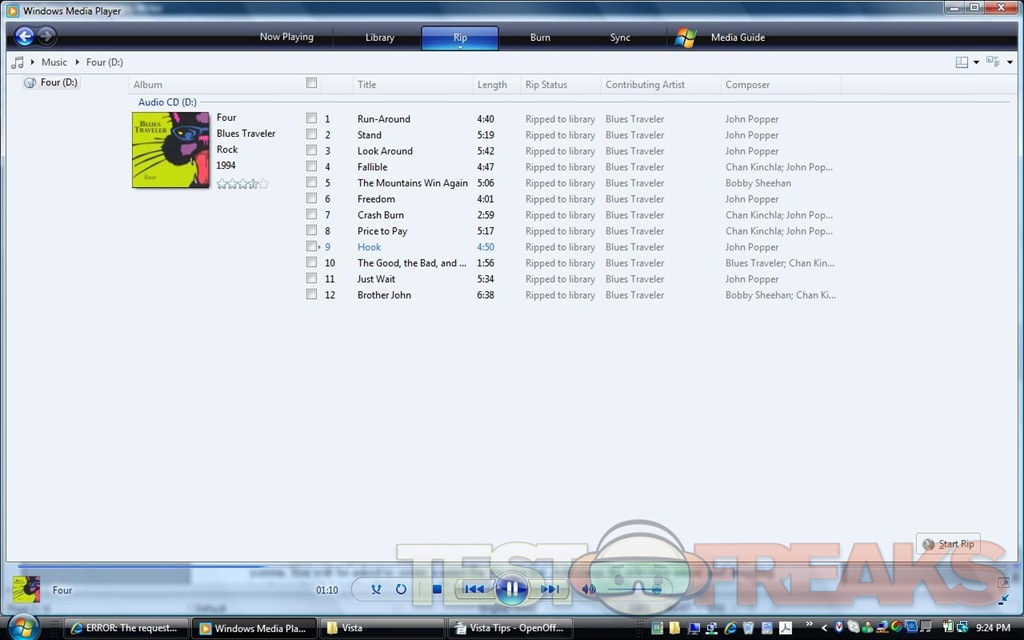The image size is (1024, 640).
Task: Open the Burn tab
Action: [540, 38]
